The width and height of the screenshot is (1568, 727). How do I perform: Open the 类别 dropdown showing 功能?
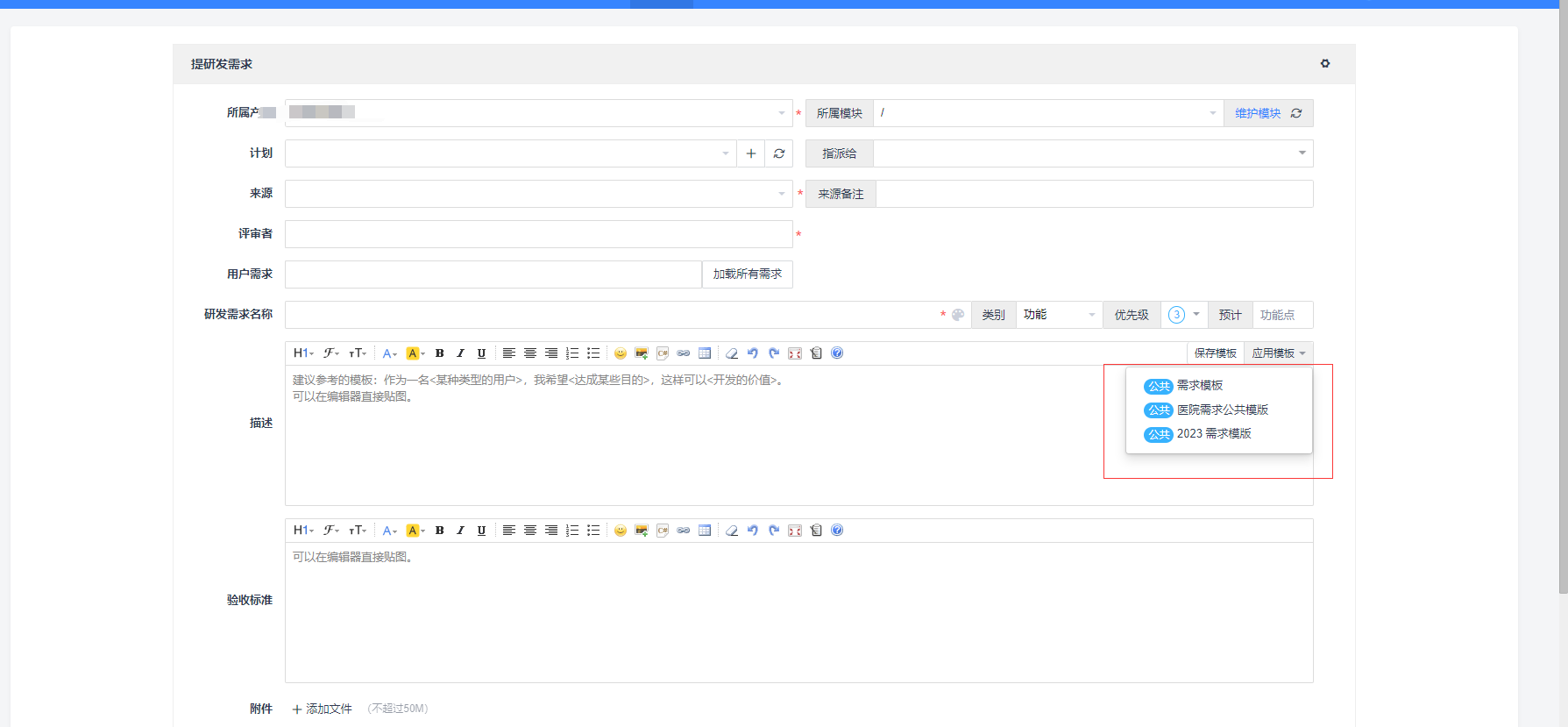[1060, 315]
